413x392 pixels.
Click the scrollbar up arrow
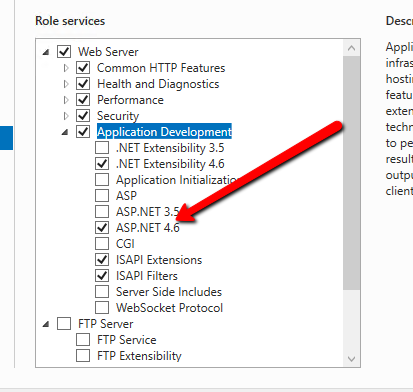pos(351,48)
